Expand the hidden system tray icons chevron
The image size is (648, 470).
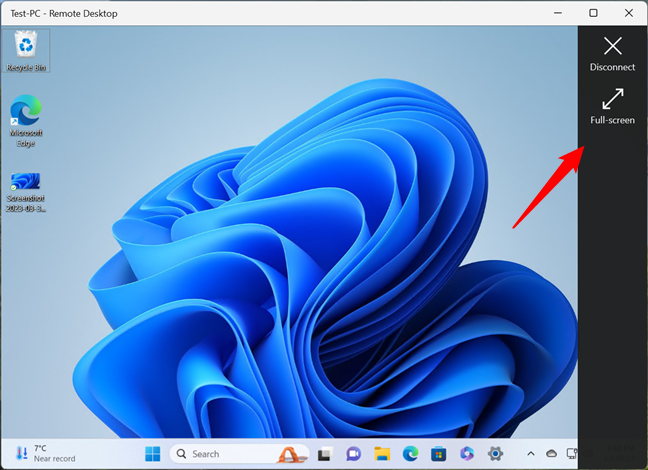click(x=530, y=454)
